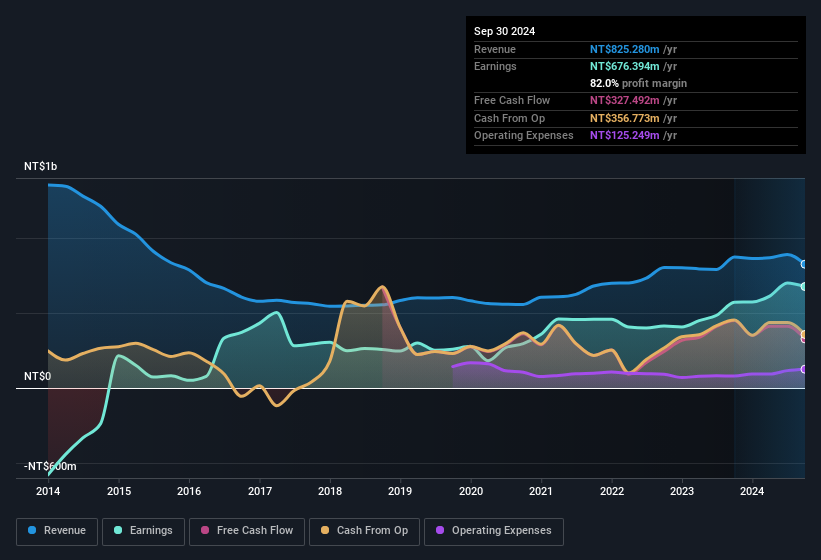The width and height of the screenshot is (821, 560).
Task: Click the 2015 x-axis label
Action: 119,491
